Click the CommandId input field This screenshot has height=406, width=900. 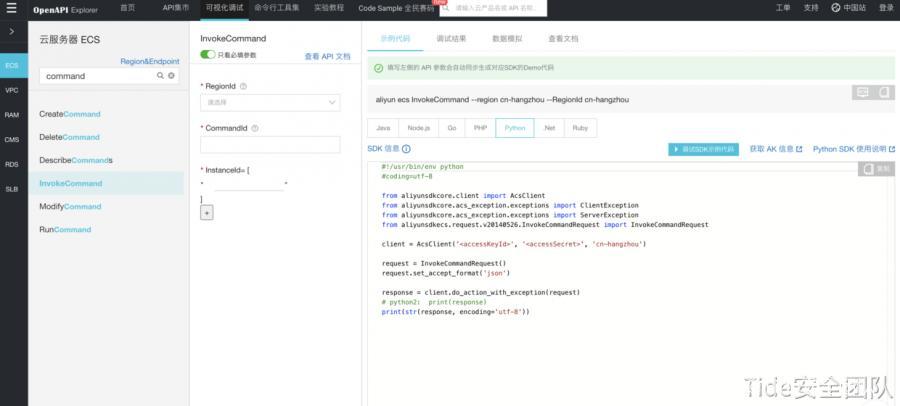[270, 145]
